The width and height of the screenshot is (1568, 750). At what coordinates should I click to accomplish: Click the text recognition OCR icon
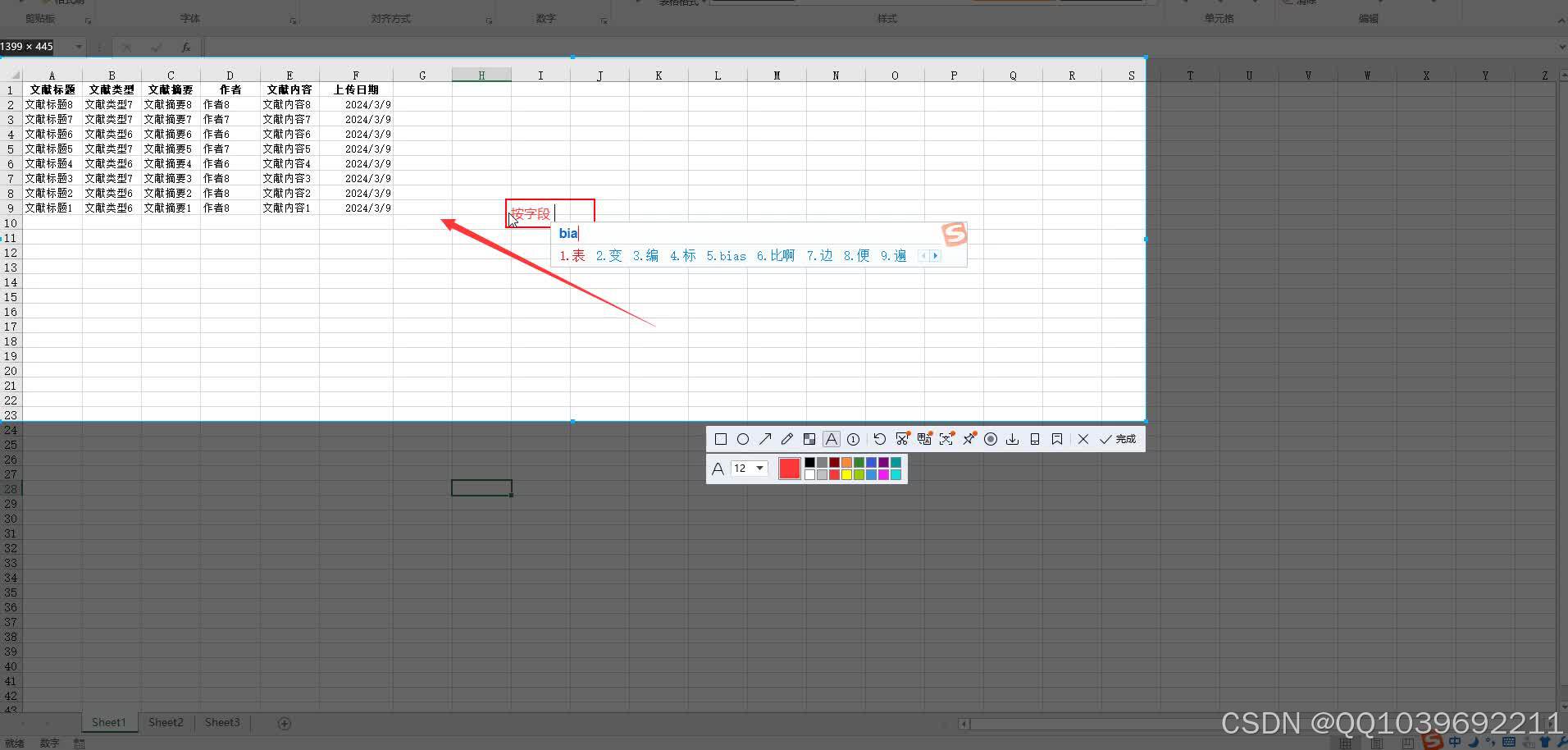[946, 439]
